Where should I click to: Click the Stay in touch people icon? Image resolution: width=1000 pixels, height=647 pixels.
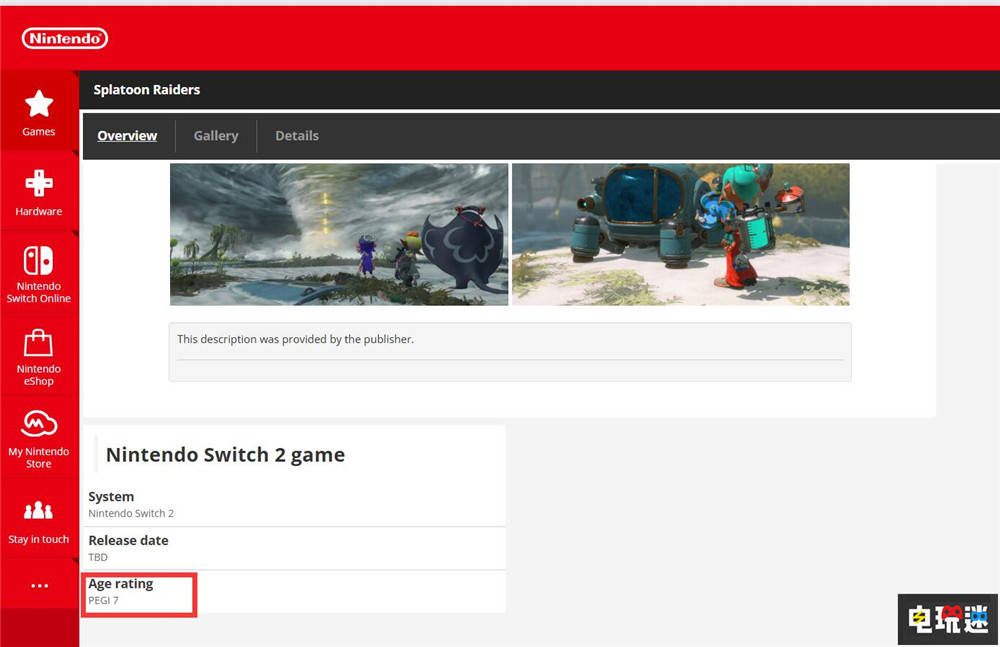click(39, 512)
